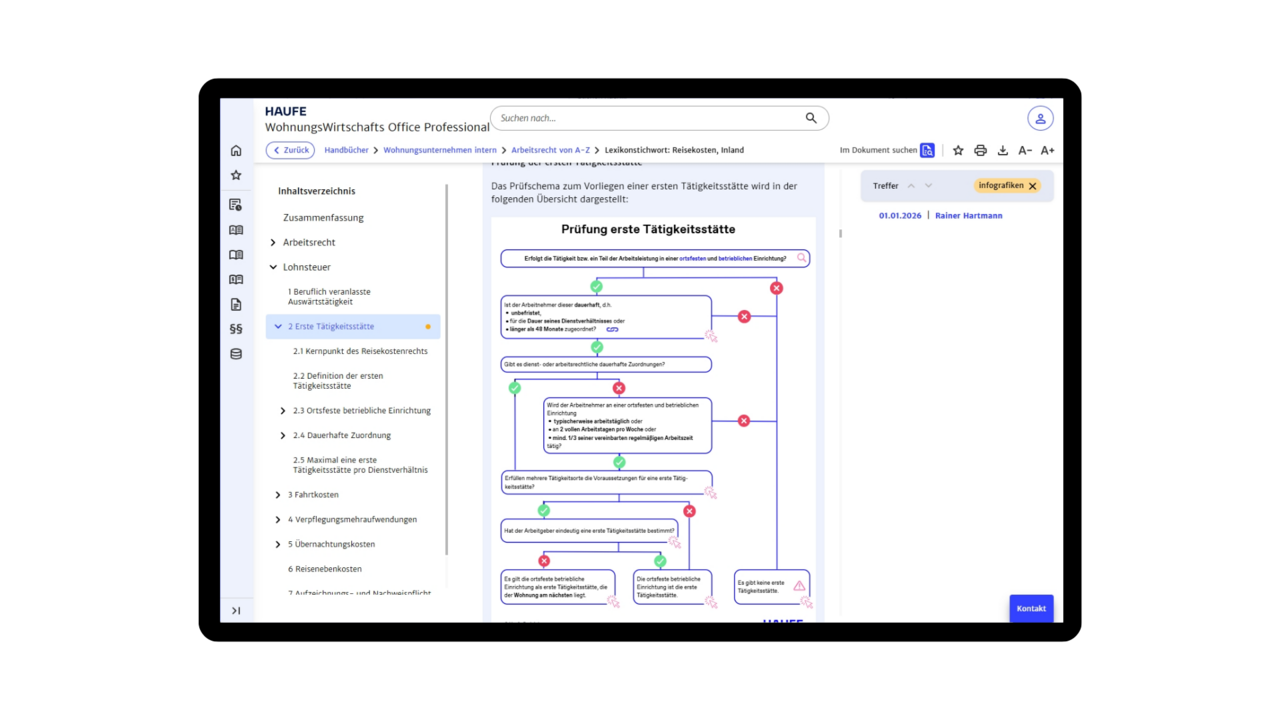The width and height of the screenshot is (1280, 720).
Task: Open Zusammenfassung in table of contents
Action: (x=323, y=218)
